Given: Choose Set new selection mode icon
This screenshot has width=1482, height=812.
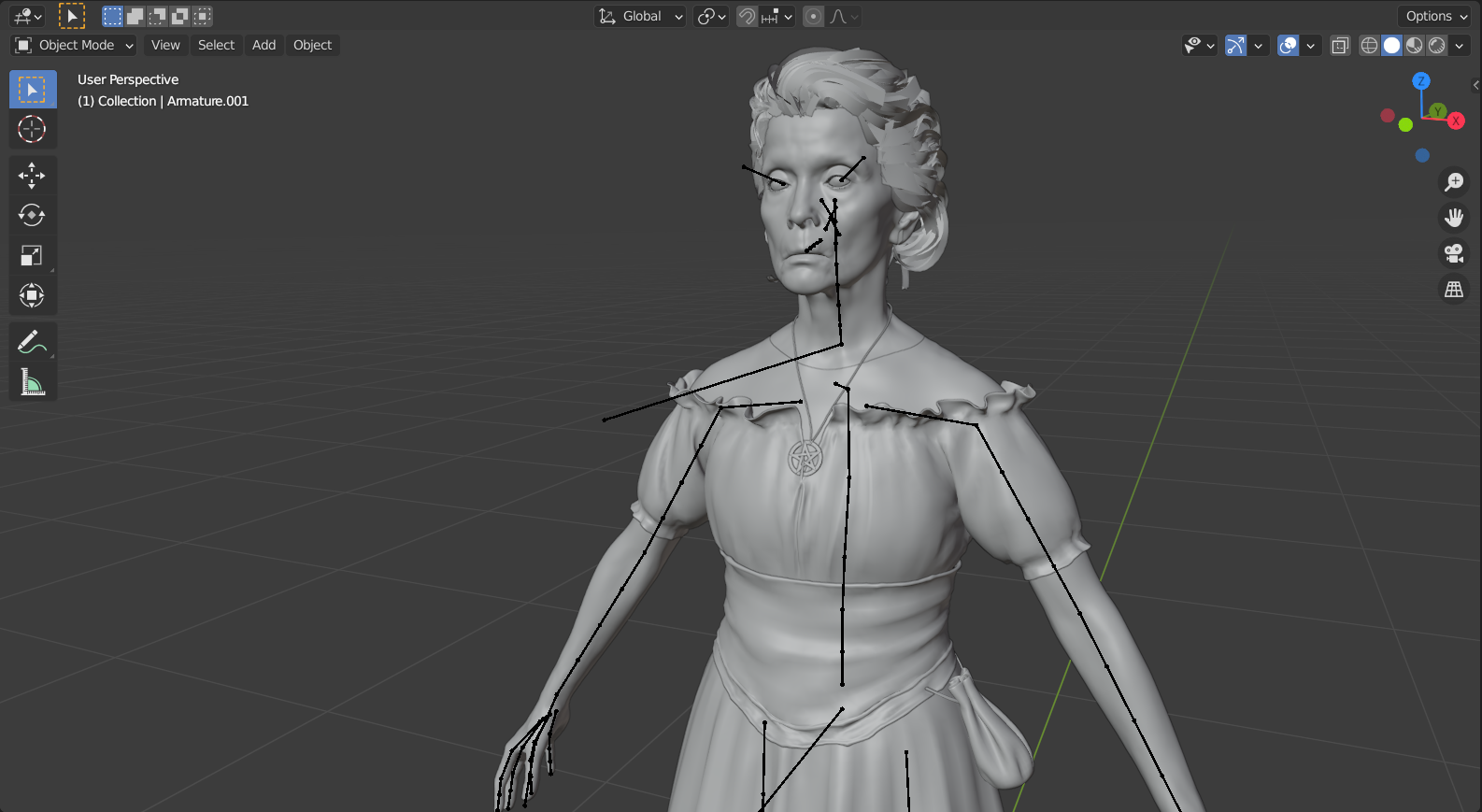Looking at the screenshot, I should [x=112, y=16].
